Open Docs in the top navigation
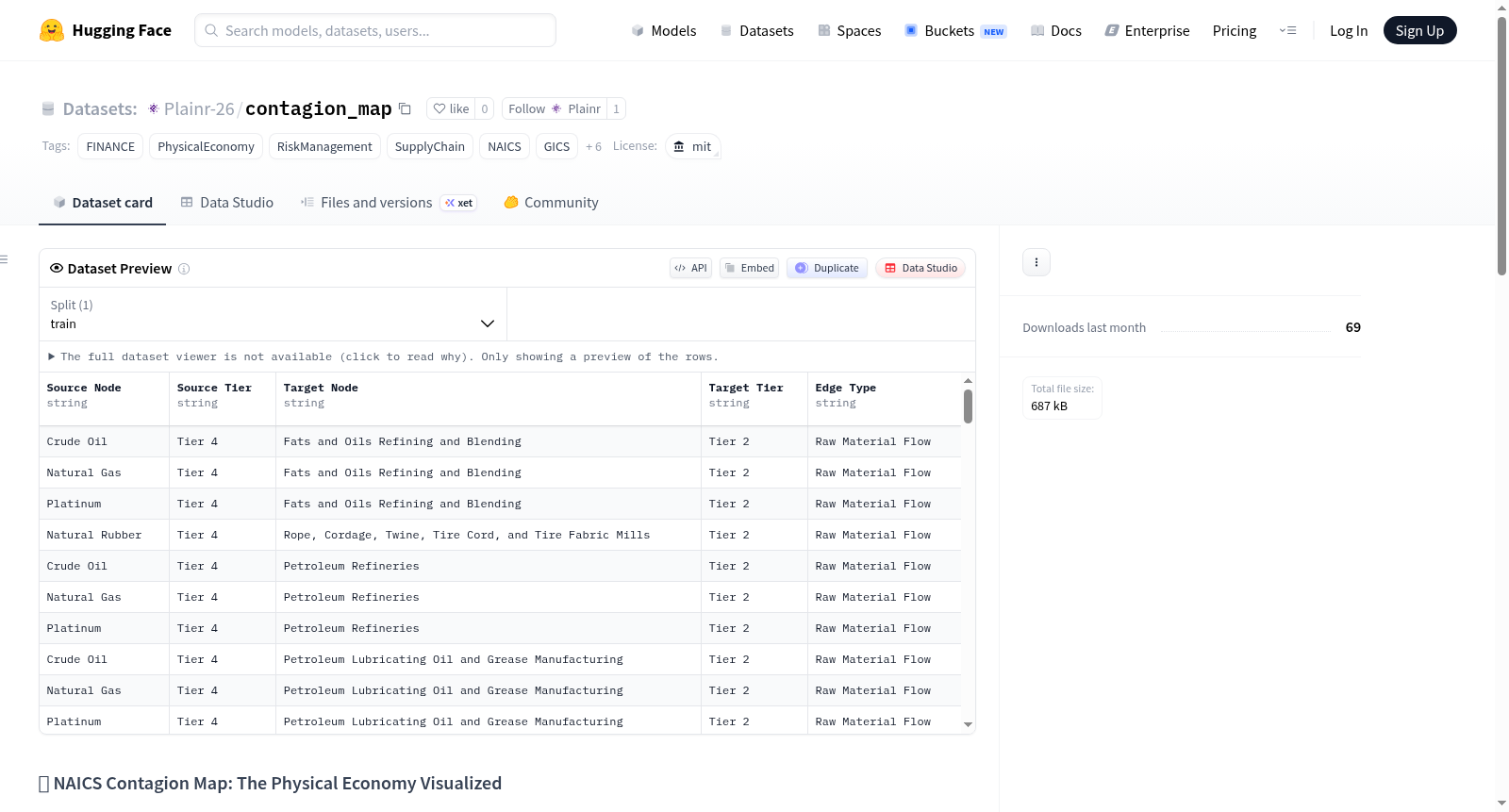The image size is (1509, 812). [1056, 30]
